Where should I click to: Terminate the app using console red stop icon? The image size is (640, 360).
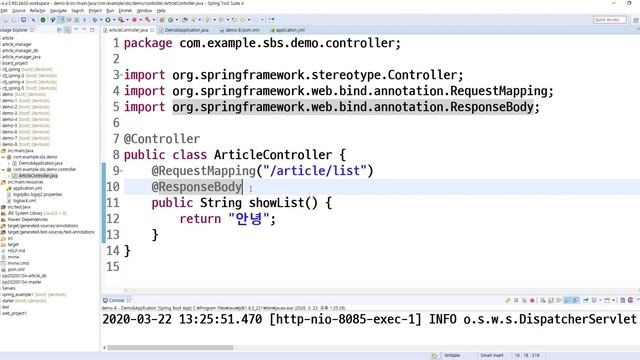[532, 300]
